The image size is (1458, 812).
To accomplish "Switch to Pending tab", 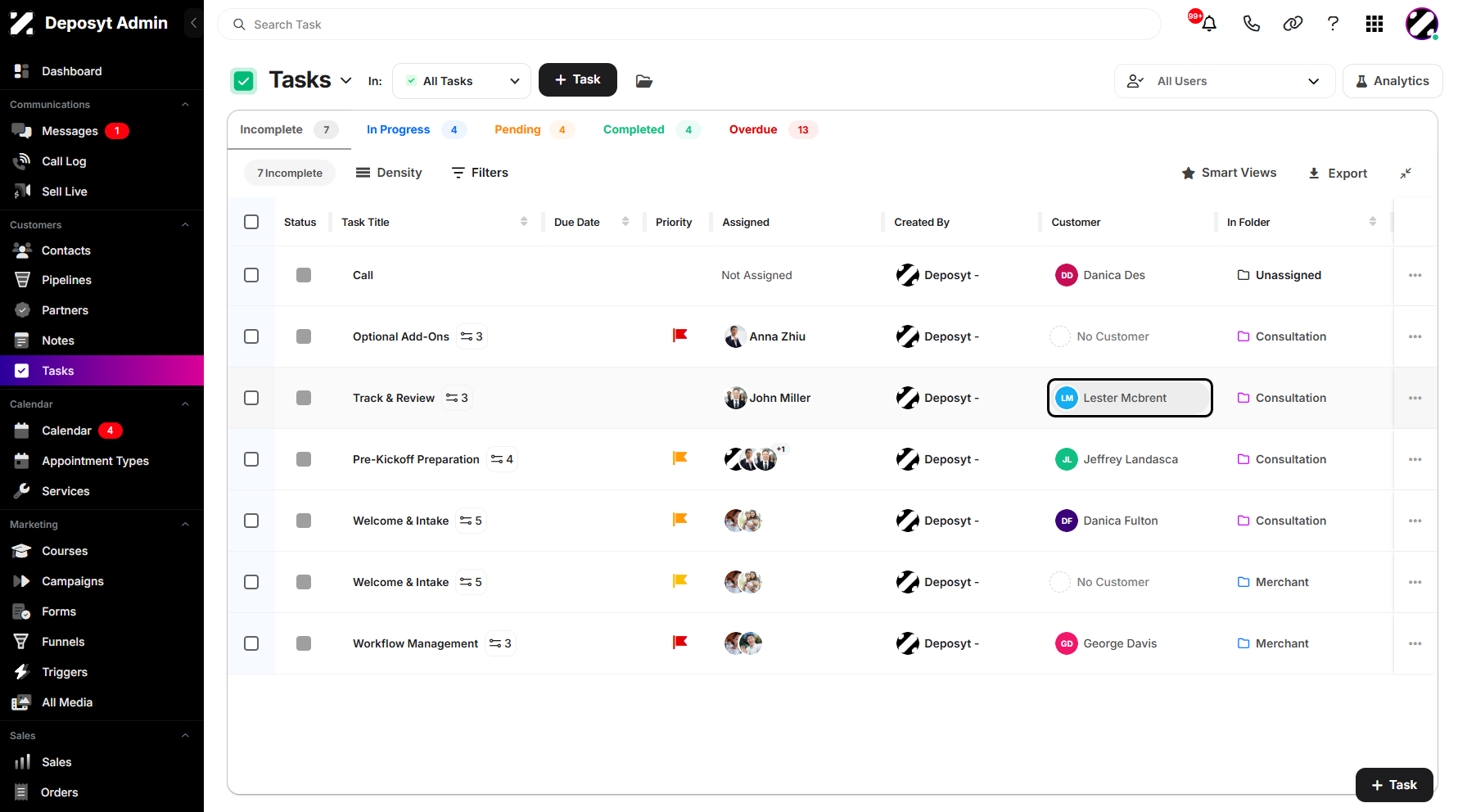I will pyautogui.click(x=534, y=129).
